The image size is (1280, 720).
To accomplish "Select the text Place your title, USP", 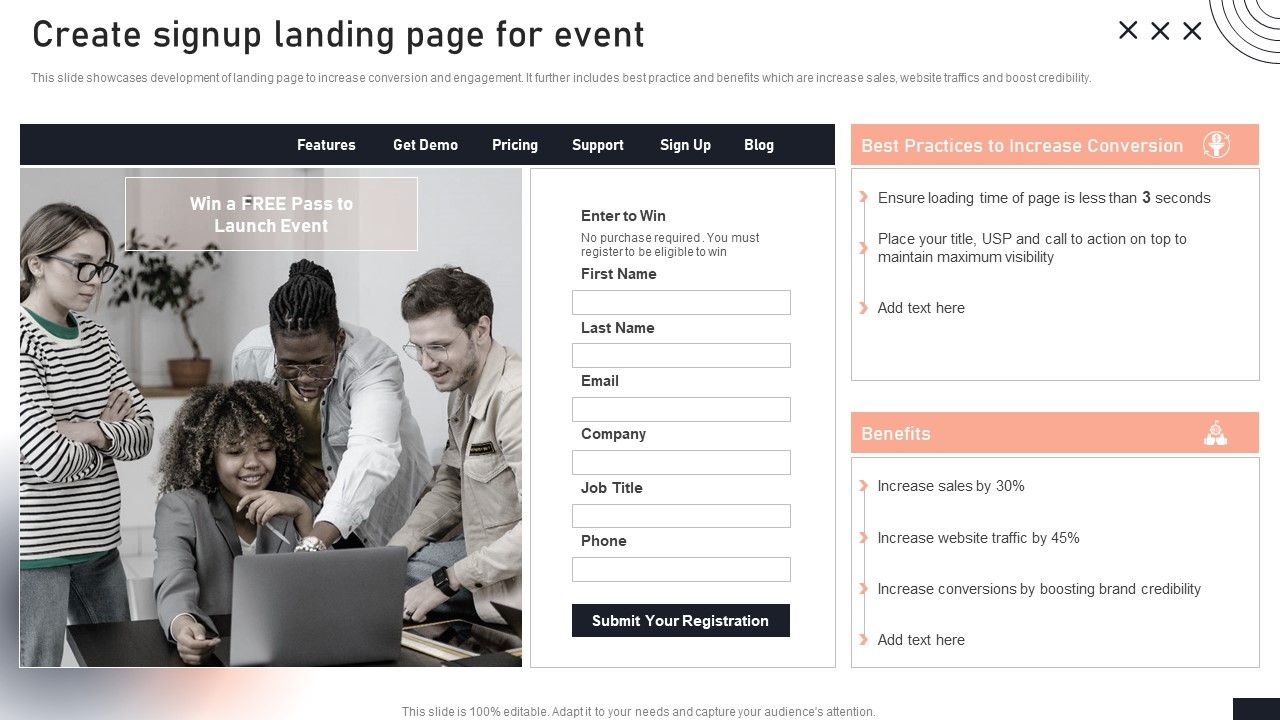I will coord(1032,248).
